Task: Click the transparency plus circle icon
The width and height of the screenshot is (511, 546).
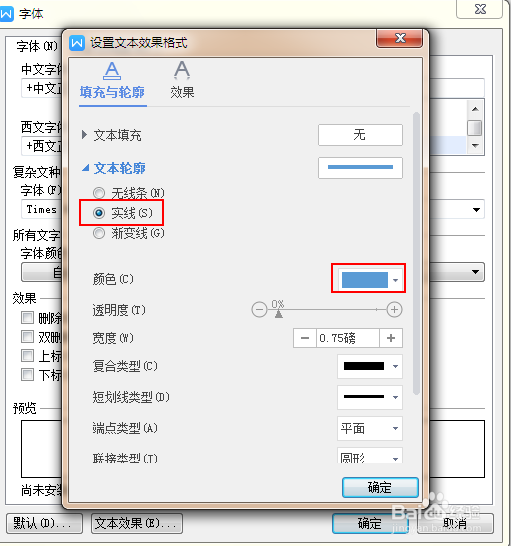Action: (394, 310)
